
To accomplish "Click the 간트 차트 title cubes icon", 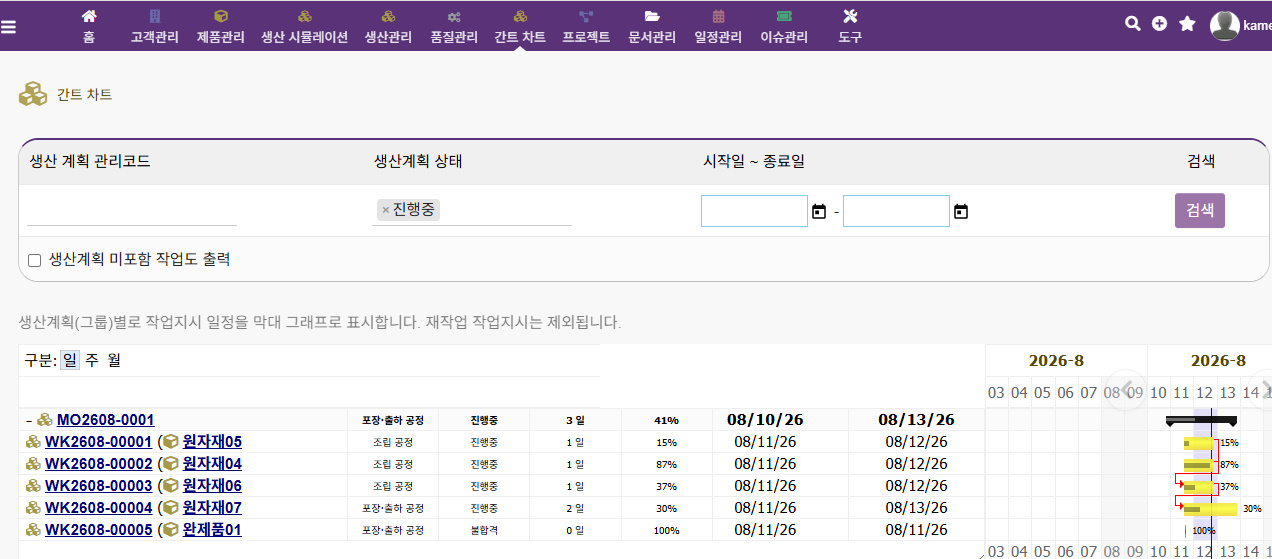I will (33, 94).
